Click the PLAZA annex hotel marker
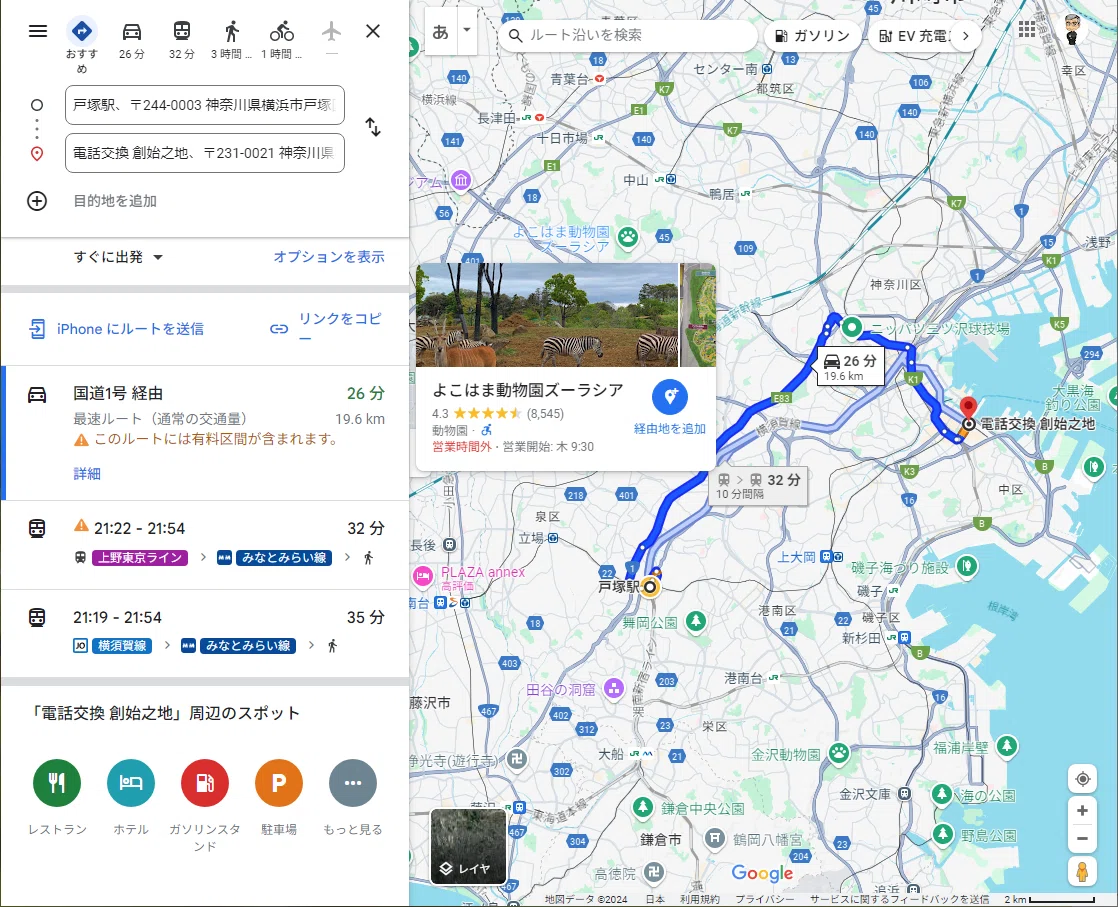 (423, 576)
